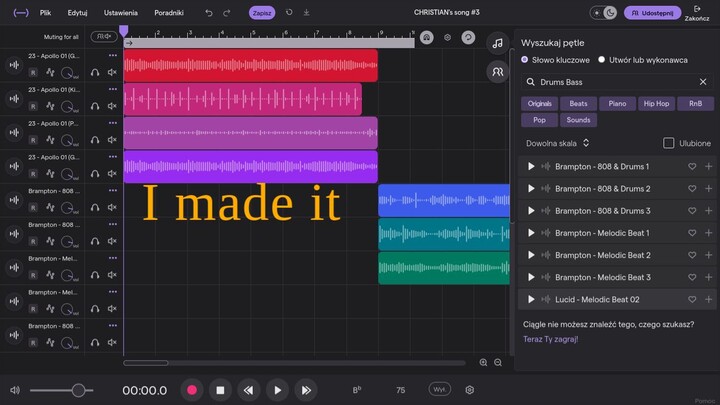Click the master volume slider knob
The height and width of the screenshot is (405, 720).
78,390
